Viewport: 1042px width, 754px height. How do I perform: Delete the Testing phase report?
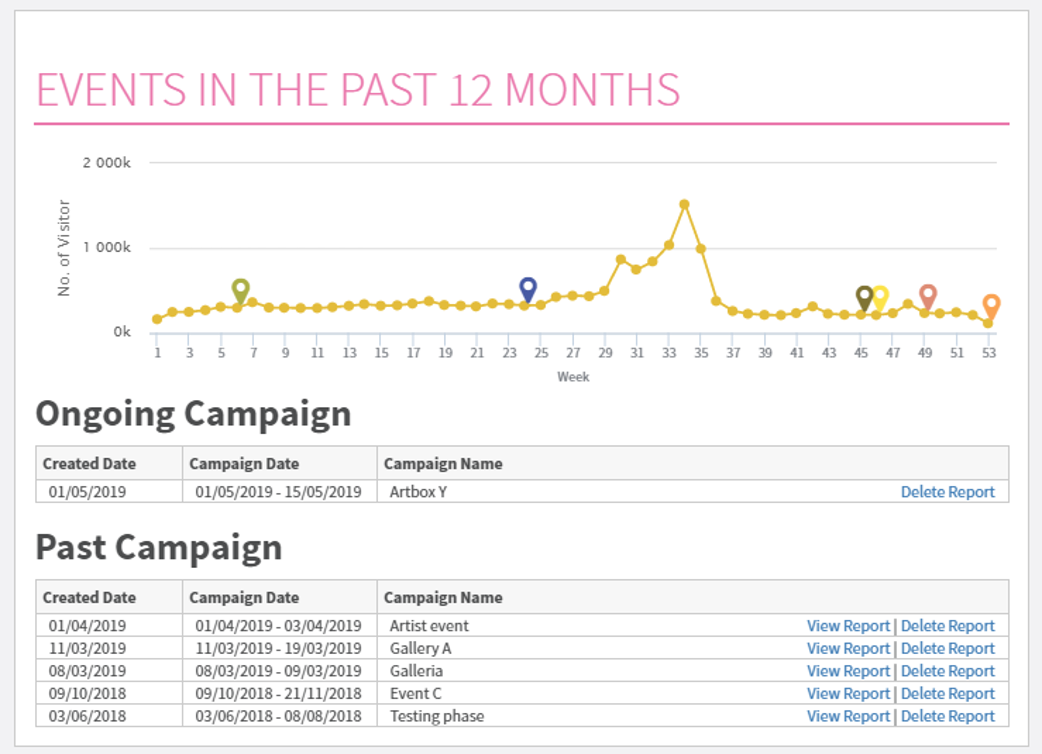[947, 716]
